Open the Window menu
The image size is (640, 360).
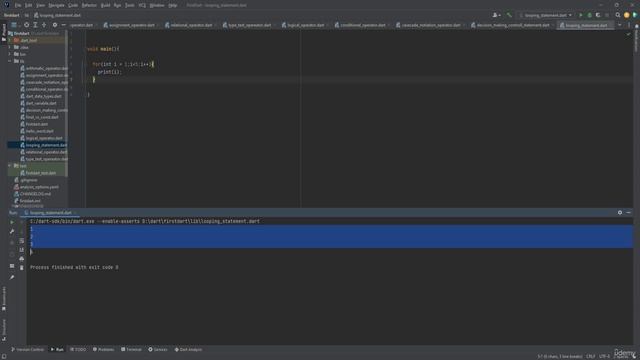[x=157, y=5]
